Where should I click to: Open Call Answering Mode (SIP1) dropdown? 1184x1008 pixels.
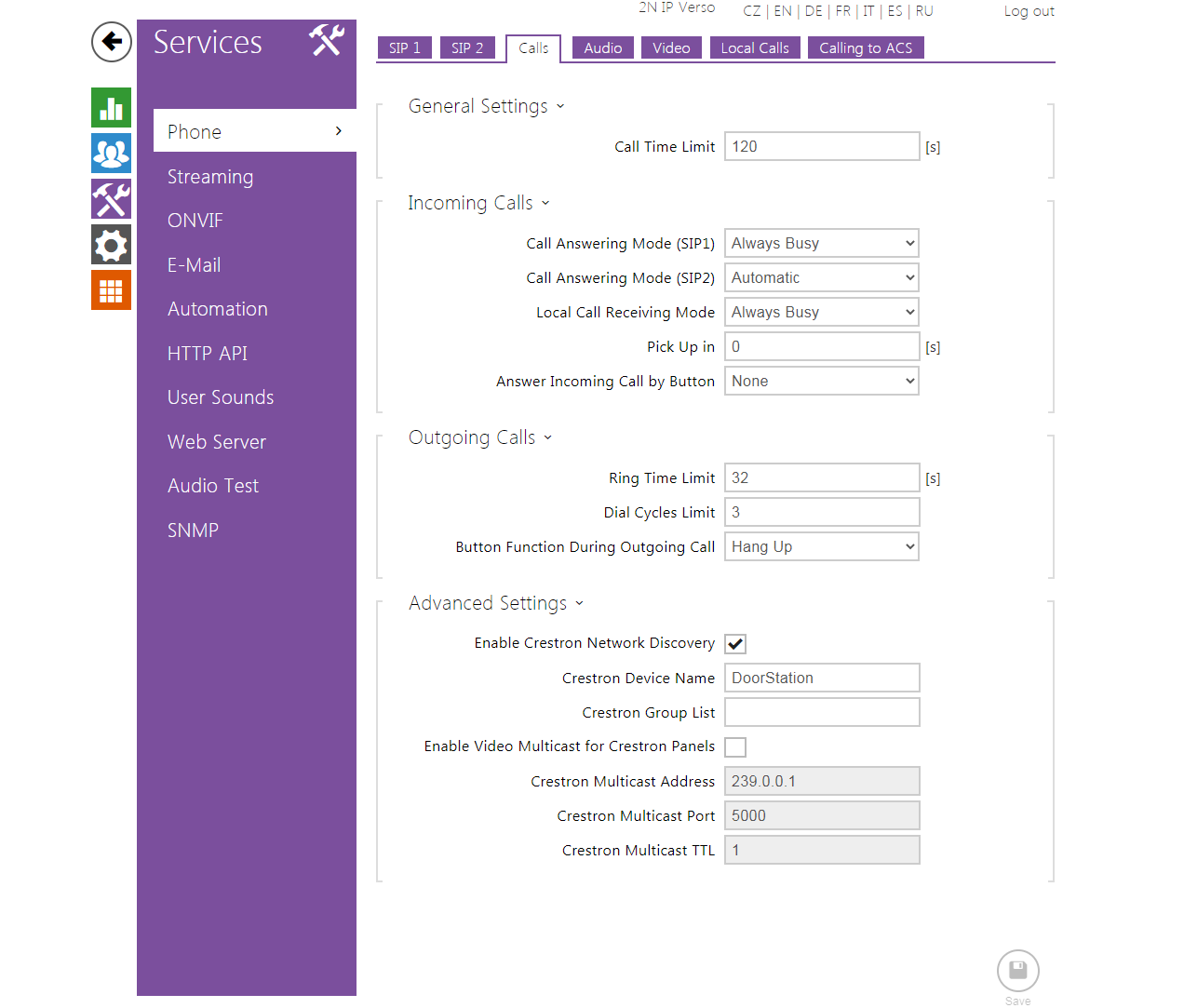821,243
